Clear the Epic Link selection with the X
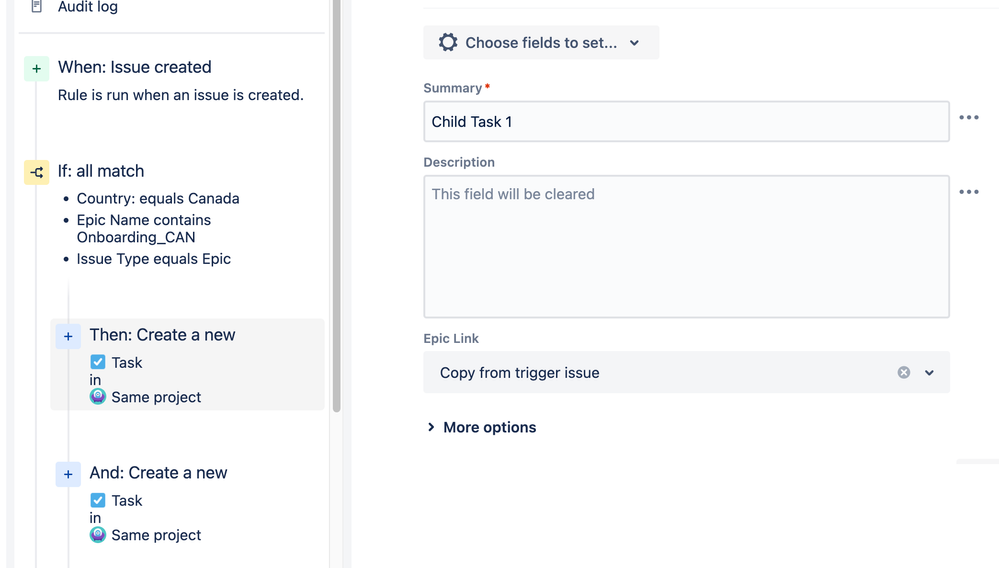999x568 pixels. pos(904,373)
